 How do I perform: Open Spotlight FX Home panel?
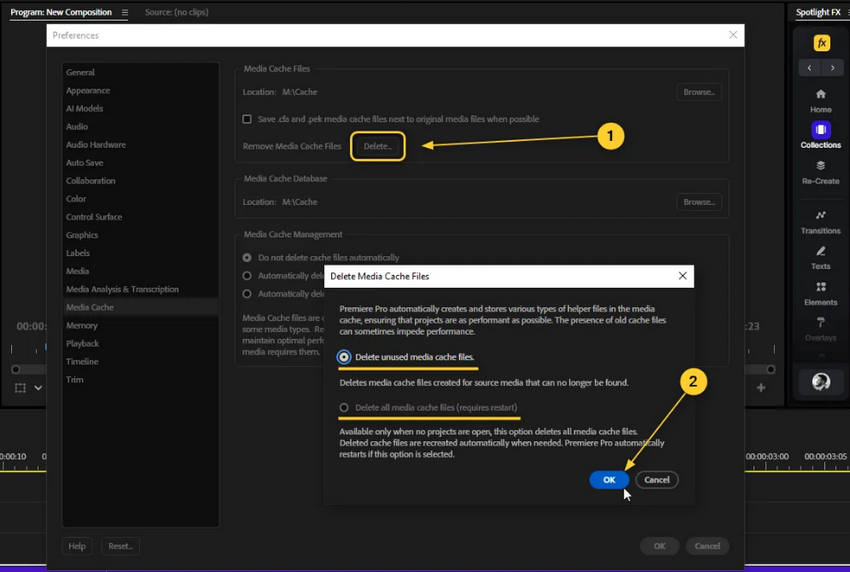tap(820, 101)
